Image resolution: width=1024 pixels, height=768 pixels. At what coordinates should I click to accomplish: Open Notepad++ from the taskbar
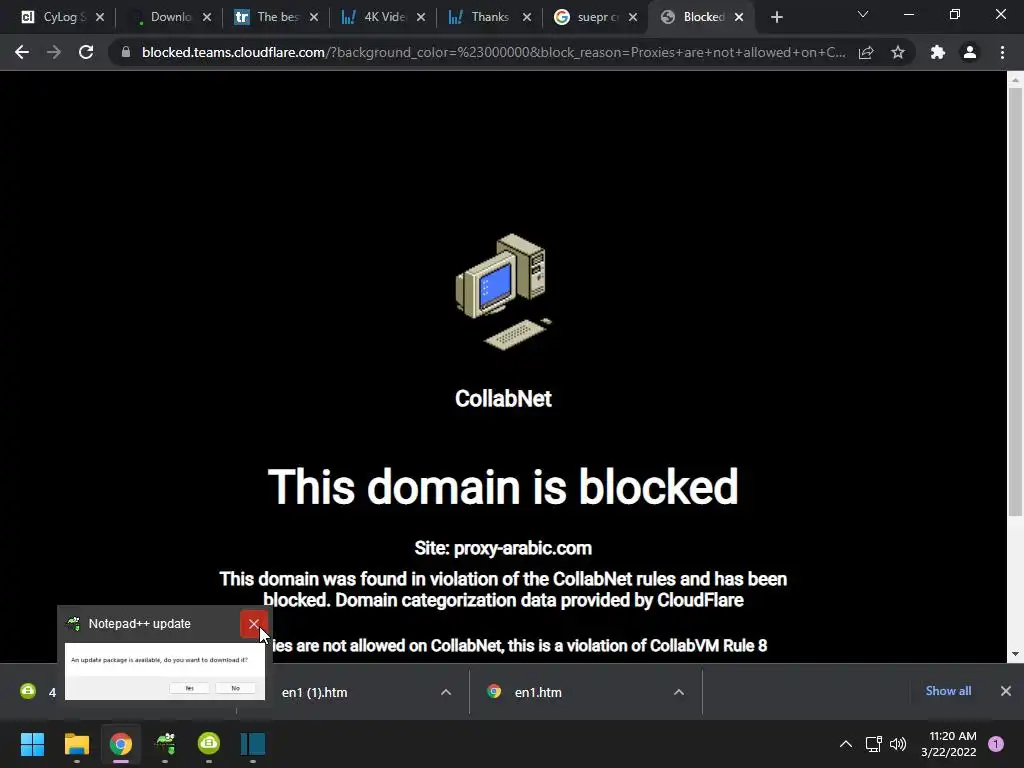165,744
